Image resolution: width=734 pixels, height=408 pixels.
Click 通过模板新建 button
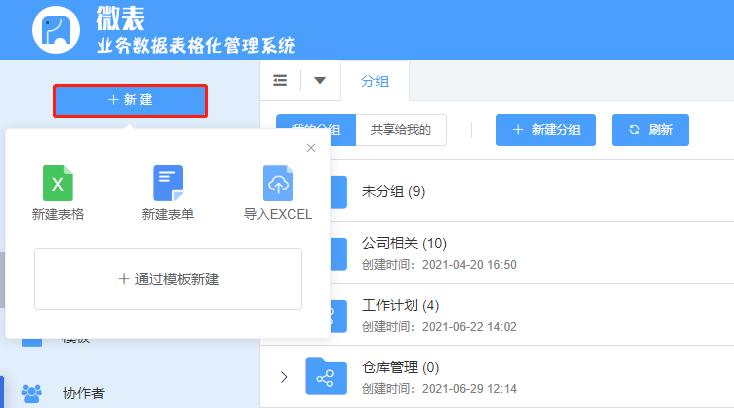pos(168,279)
